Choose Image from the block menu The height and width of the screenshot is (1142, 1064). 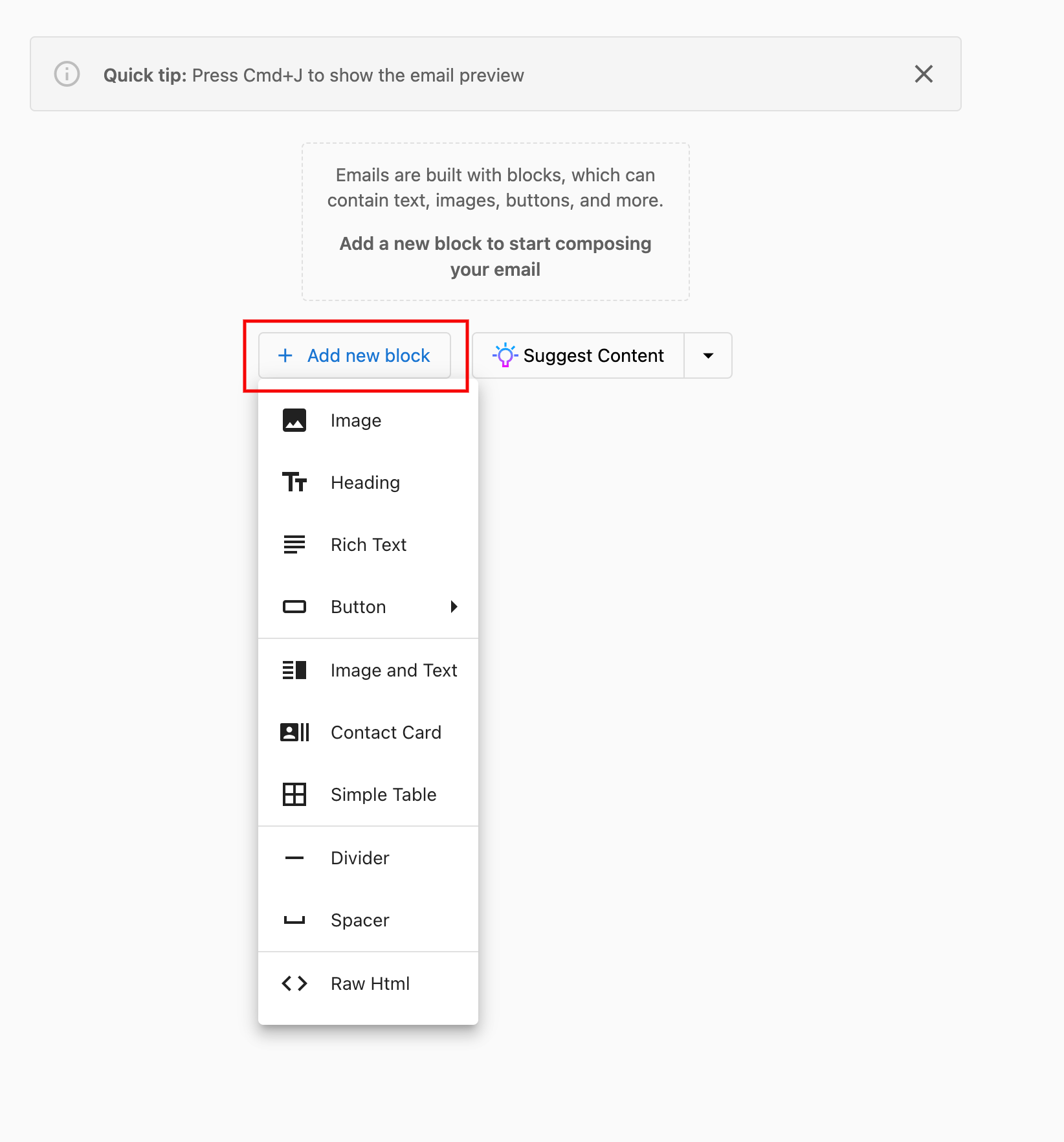coord(368,420)
